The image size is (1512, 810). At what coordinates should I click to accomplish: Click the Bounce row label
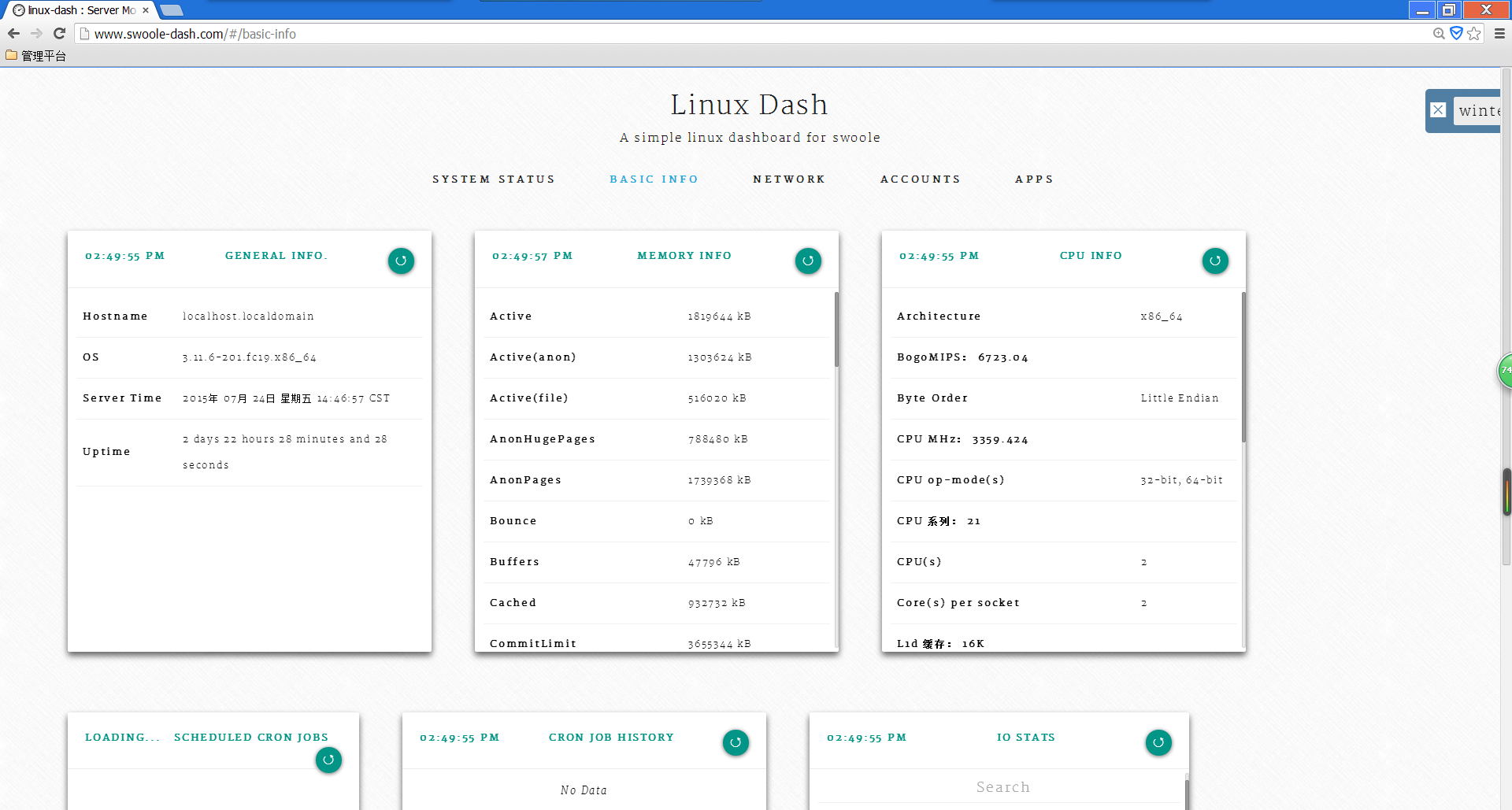pyautogui.click(x=513, y=521)
